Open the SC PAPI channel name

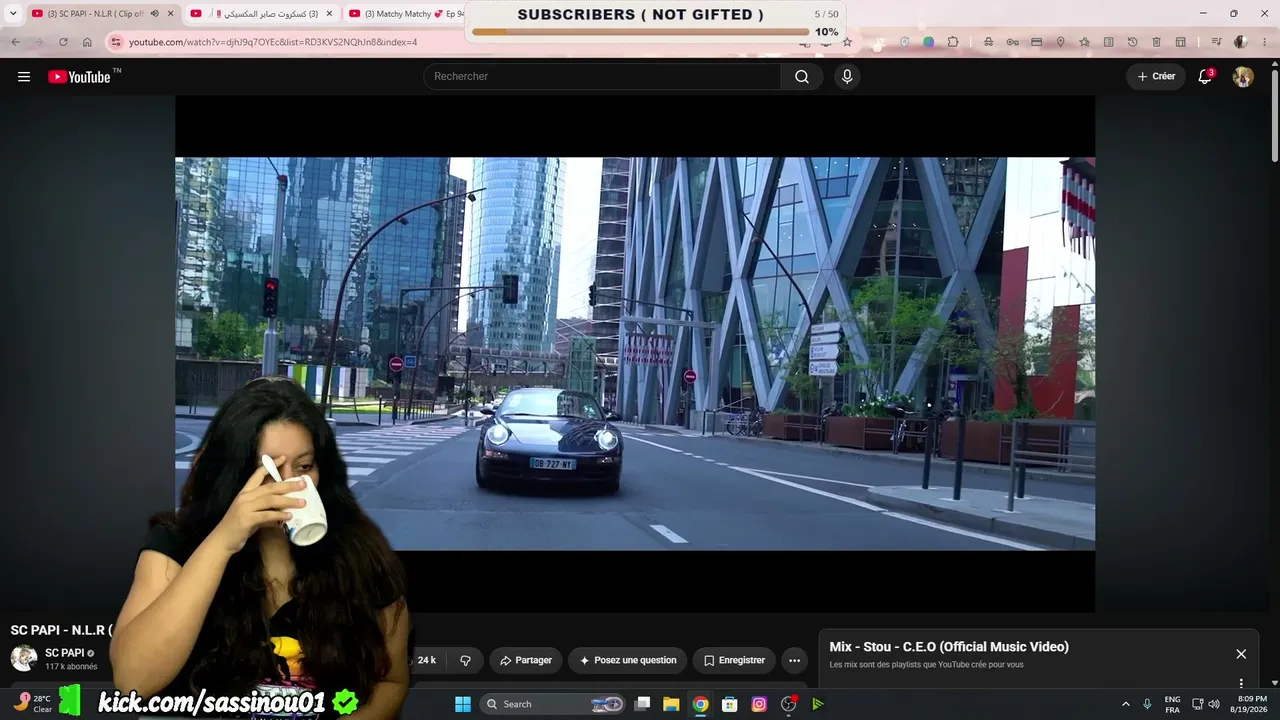(x=64, y=653)
